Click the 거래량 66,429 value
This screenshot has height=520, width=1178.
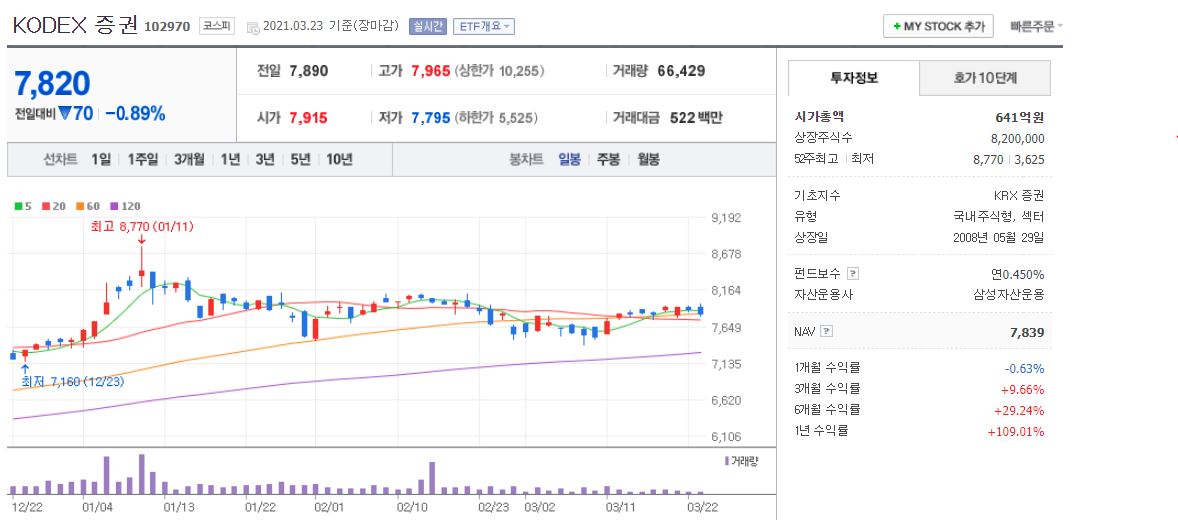coord(681,71)
